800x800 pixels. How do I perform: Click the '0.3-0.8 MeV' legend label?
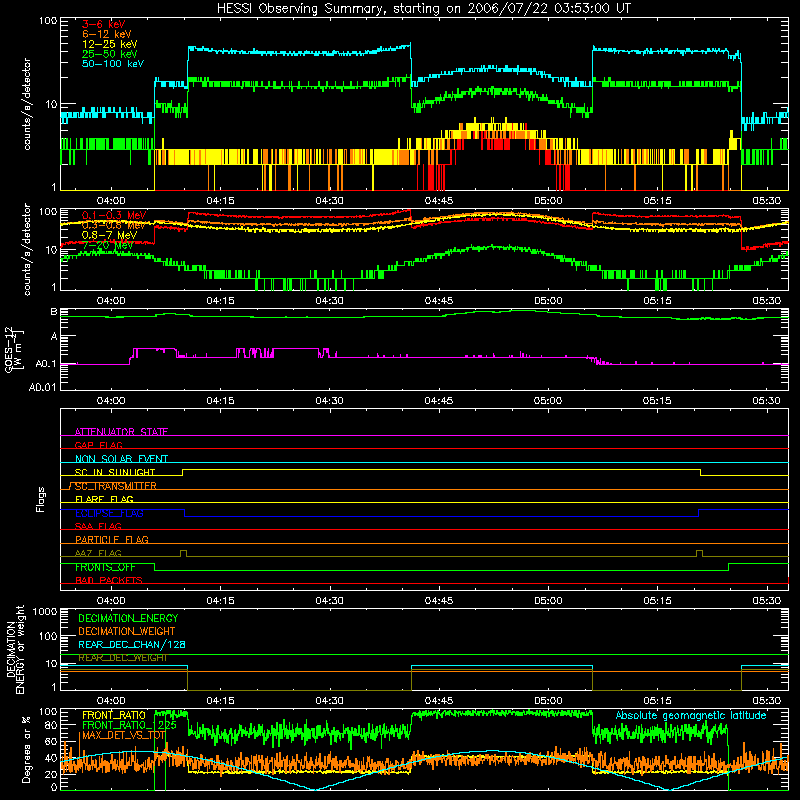tap(113, 225)
